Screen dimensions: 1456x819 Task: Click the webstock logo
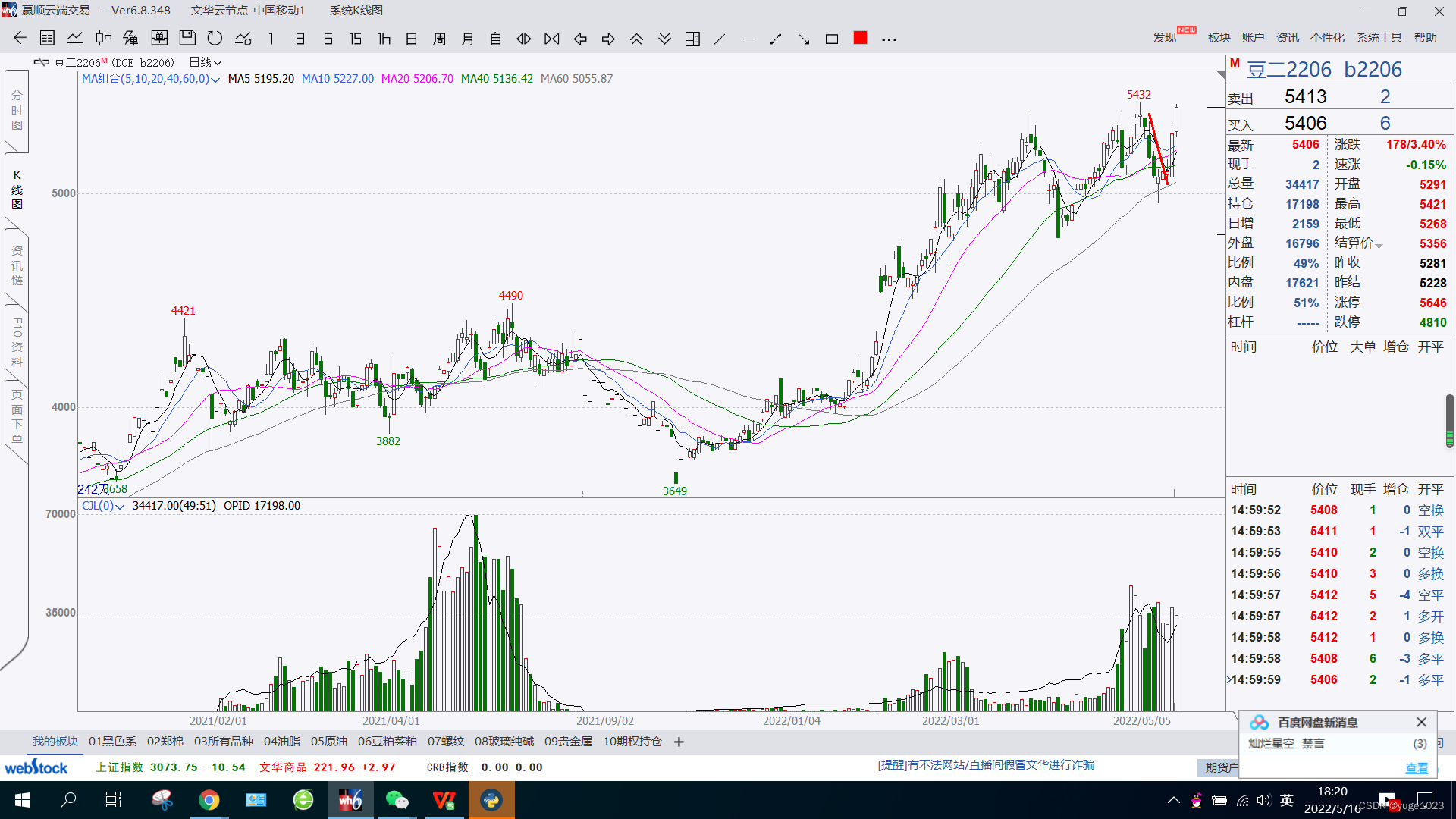(36, 767)
